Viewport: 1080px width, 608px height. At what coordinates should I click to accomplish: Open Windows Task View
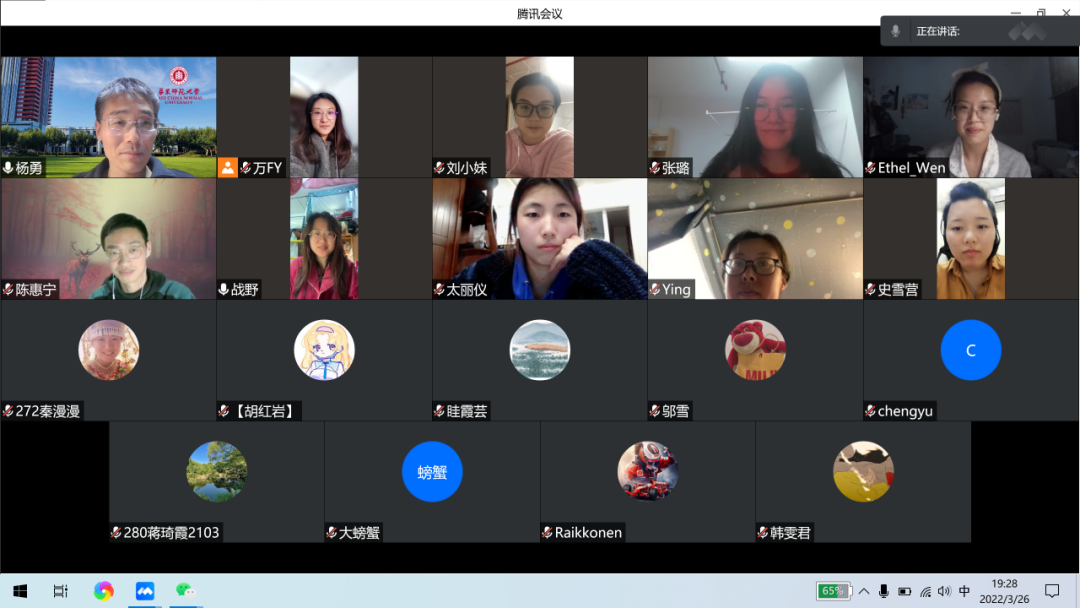[x=61, y=591]
